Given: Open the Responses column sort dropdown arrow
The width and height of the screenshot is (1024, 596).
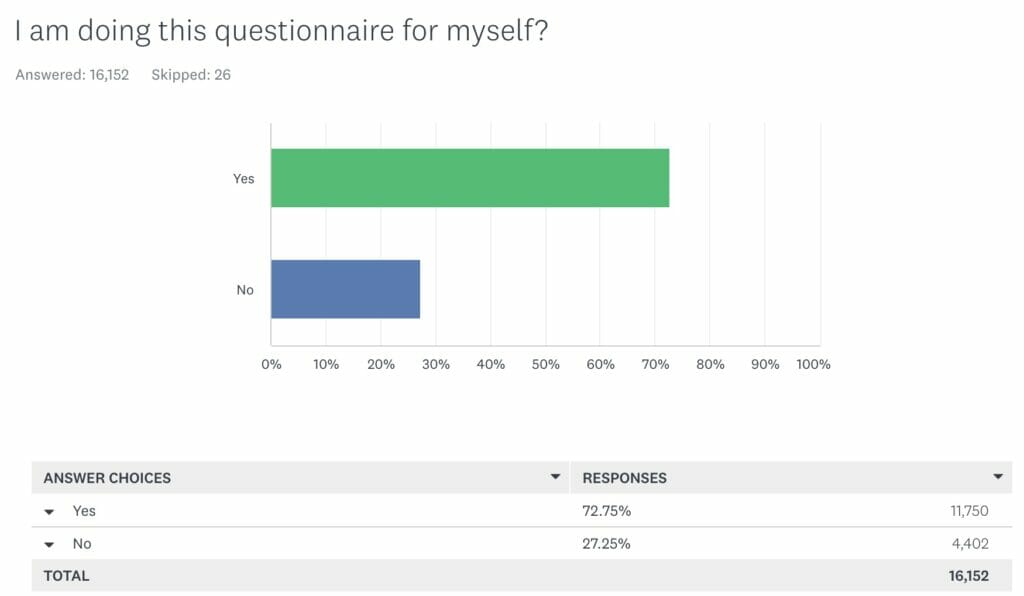Looking at the screenshot, I should click(997, 477).
